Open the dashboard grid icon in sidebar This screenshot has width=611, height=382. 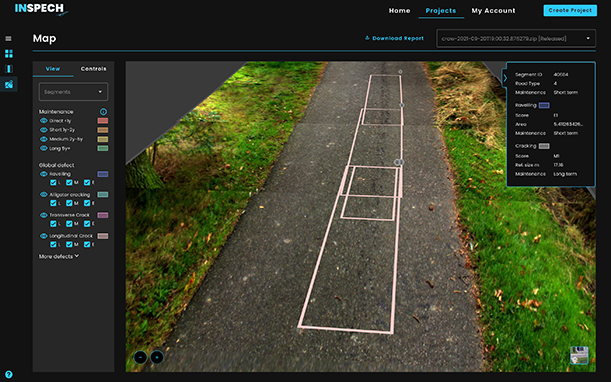pyautogui.click(x=9, y=53)
